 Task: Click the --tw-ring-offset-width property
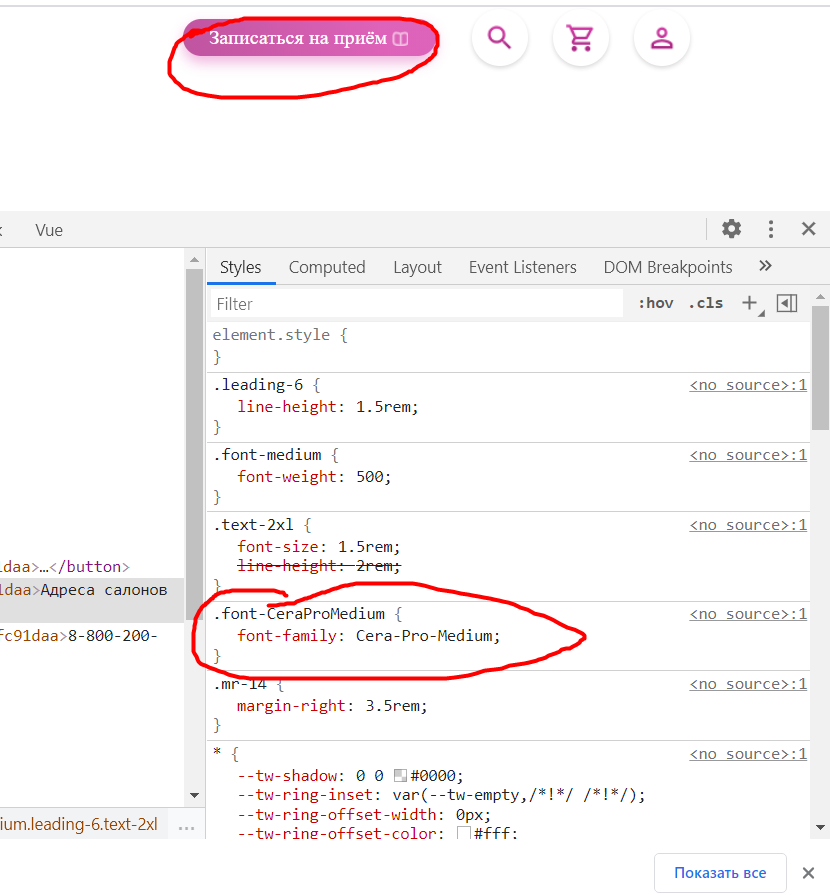336,815
